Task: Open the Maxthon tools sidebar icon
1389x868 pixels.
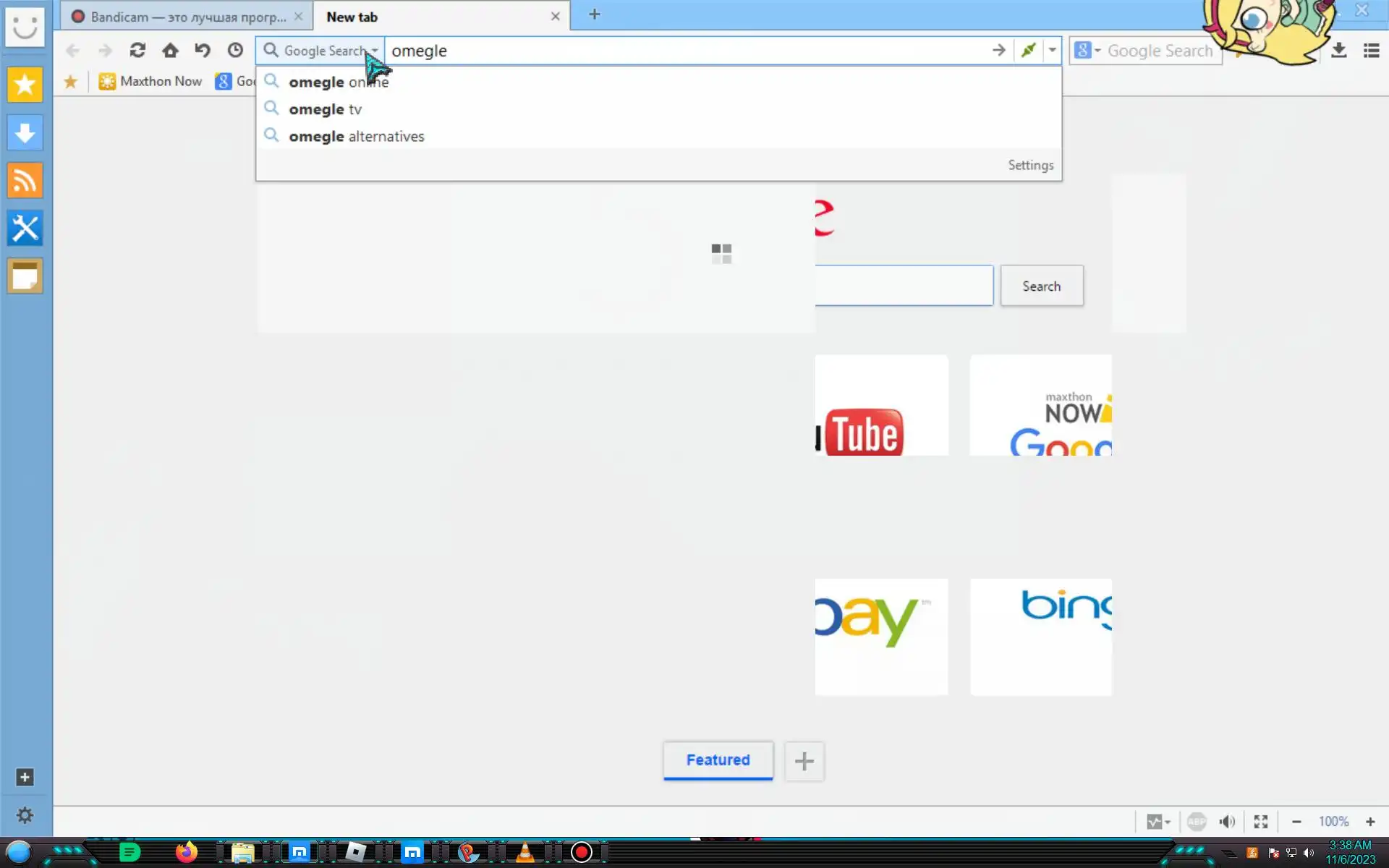Action: coord(25,229)
